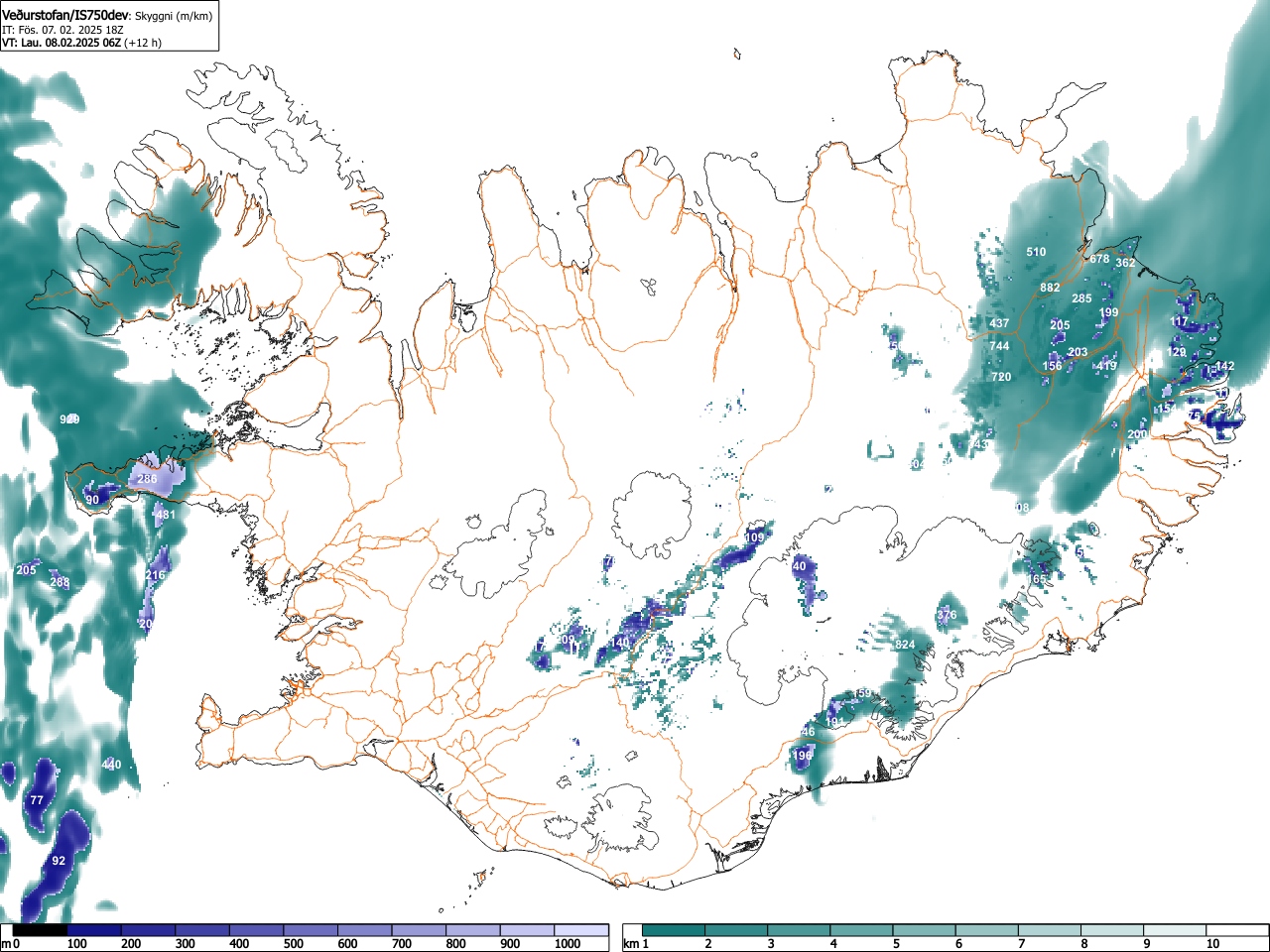Screen dimensions: 1270x952
Task: Click the 117 visibility value
Action: tap(1179, 321)
